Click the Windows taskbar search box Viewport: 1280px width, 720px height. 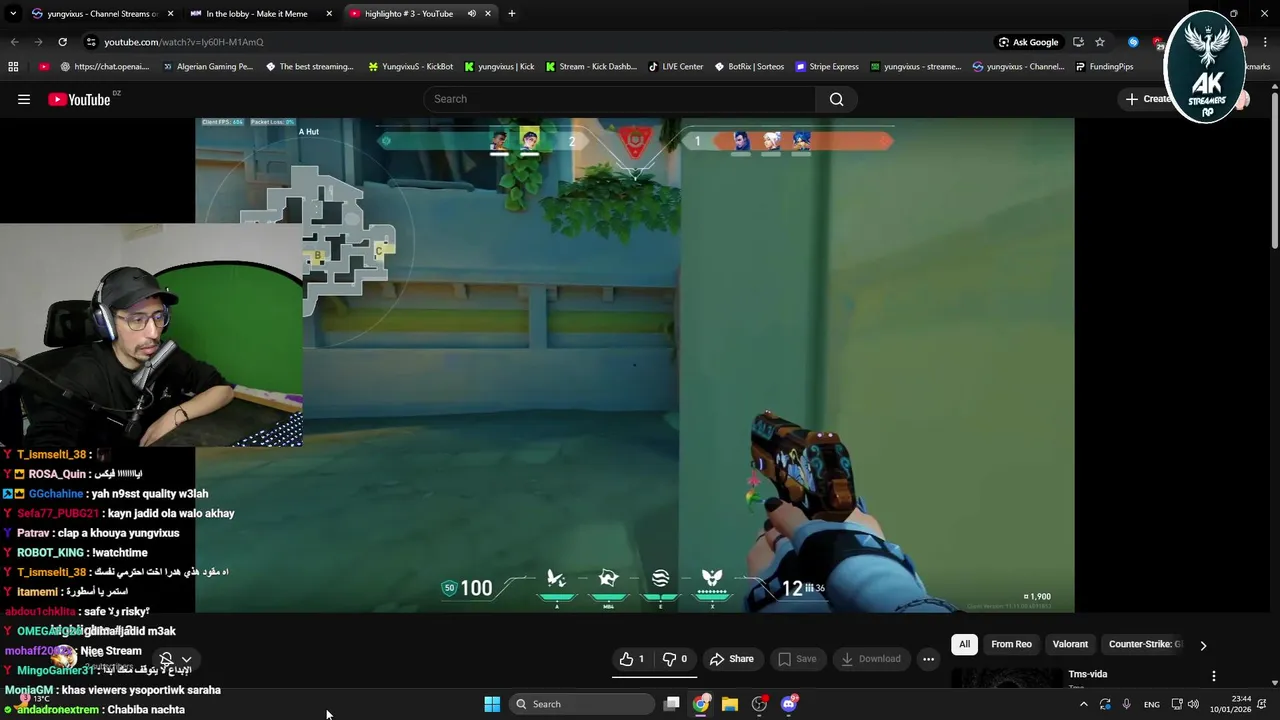pyautogui.click(x=582, y=704)
